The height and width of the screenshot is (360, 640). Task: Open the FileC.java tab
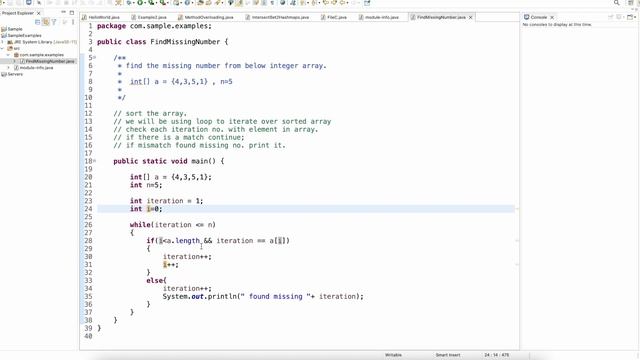click(333, 17)
